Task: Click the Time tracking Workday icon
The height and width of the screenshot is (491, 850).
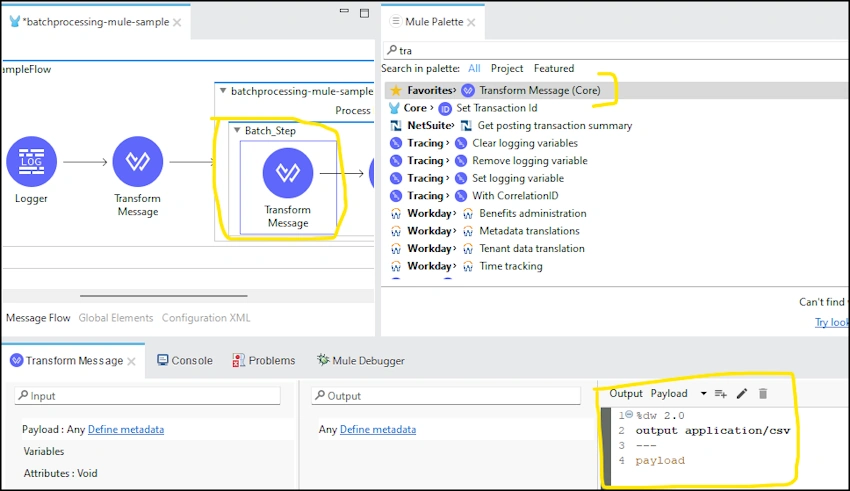Action: 468,267
